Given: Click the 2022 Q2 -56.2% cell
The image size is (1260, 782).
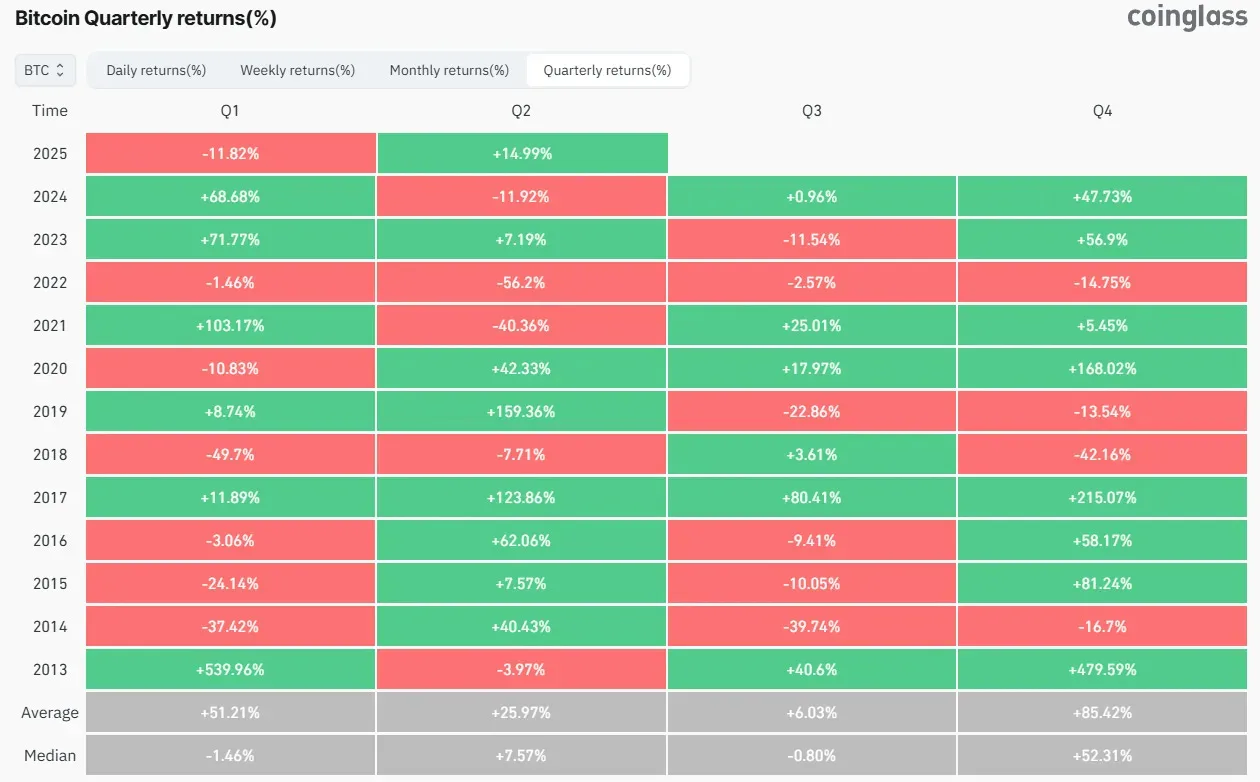Looking at the screenshot, I should [522, 282].
